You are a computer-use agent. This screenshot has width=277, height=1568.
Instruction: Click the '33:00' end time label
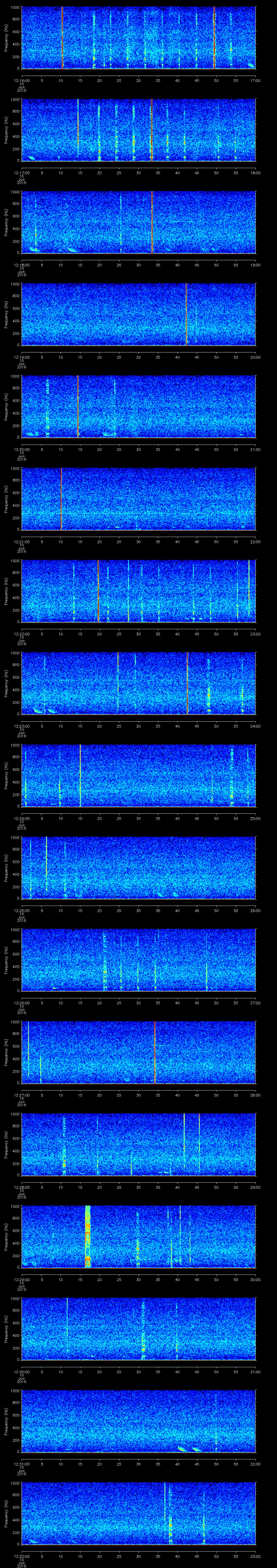tap(255, 1556)
